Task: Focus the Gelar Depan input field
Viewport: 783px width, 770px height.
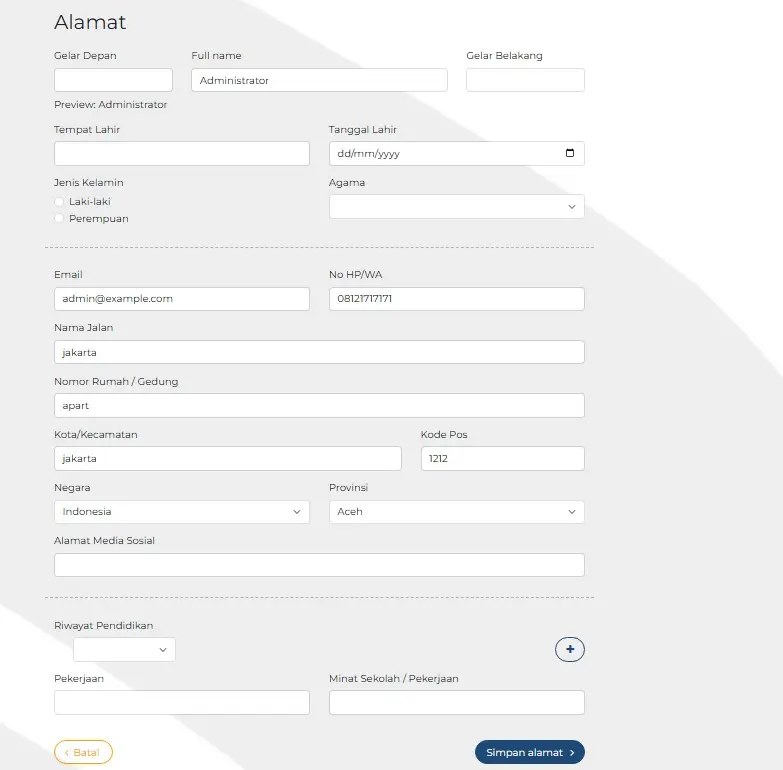Action: tap(113, 80)
